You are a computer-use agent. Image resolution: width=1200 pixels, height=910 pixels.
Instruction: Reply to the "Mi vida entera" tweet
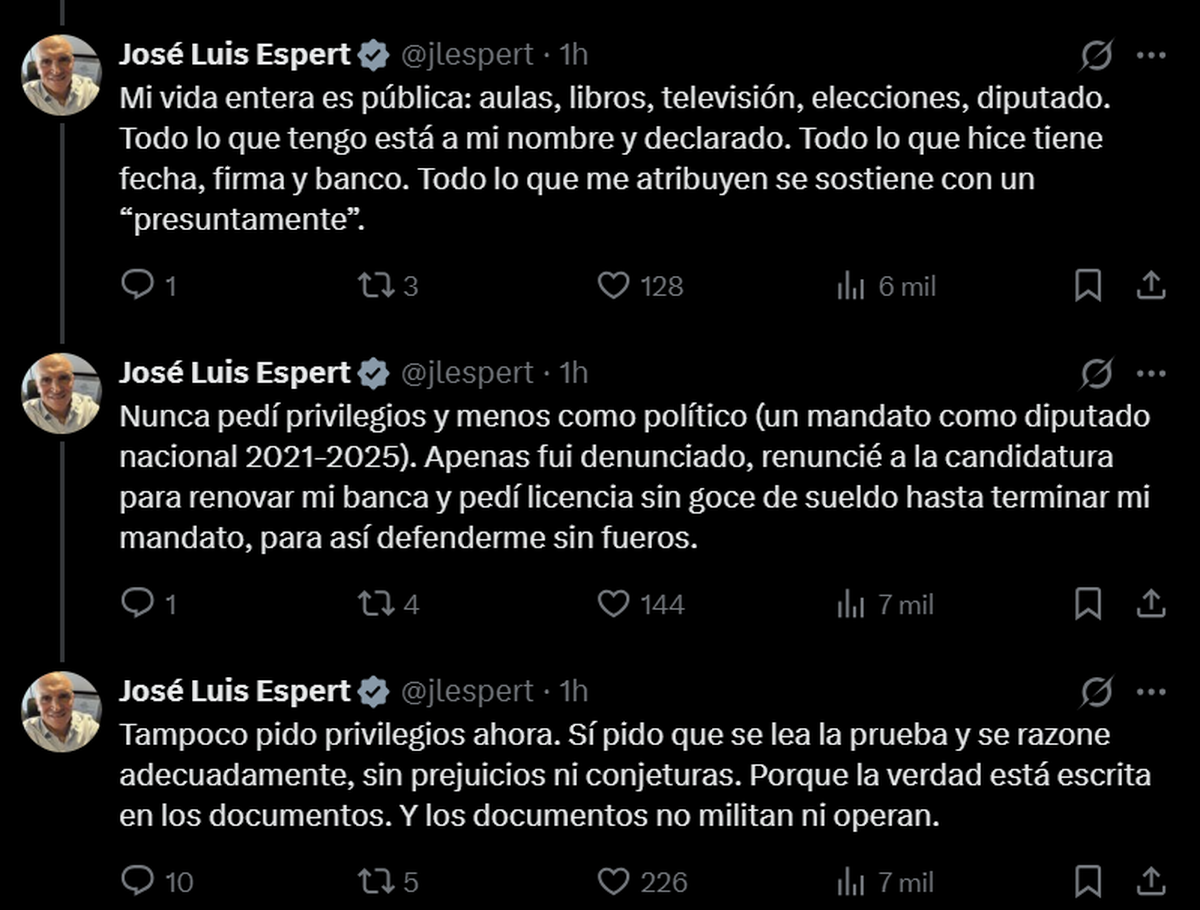tap(136, 286)
